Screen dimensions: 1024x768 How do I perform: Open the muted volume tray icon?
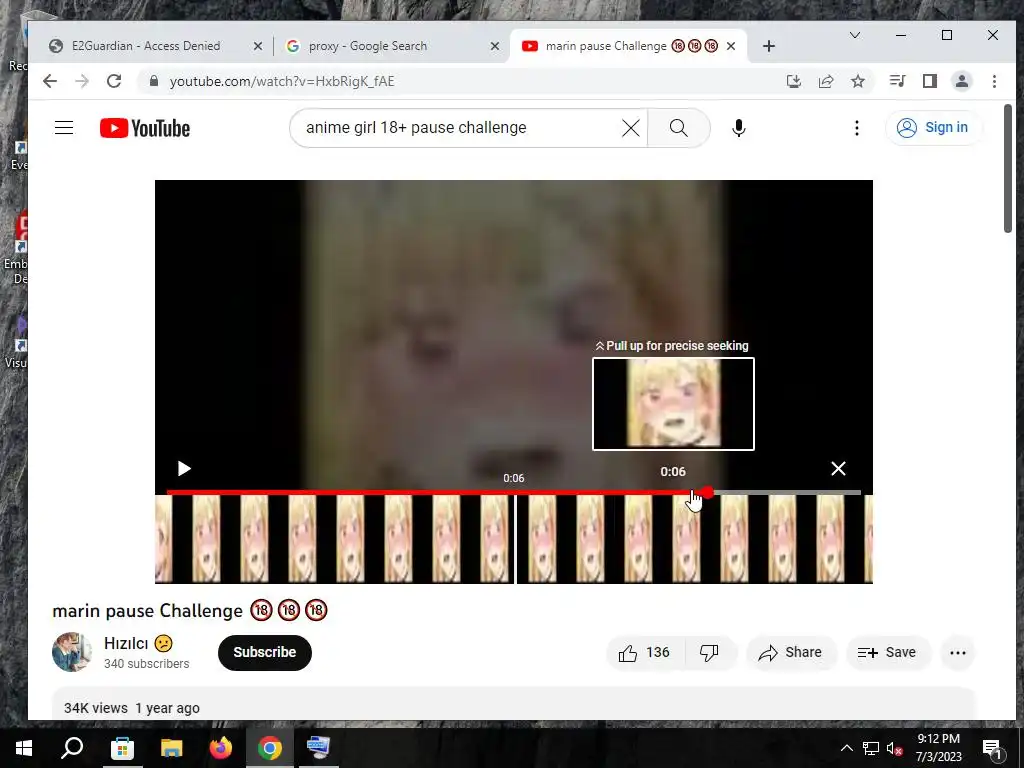coord(894,748)
